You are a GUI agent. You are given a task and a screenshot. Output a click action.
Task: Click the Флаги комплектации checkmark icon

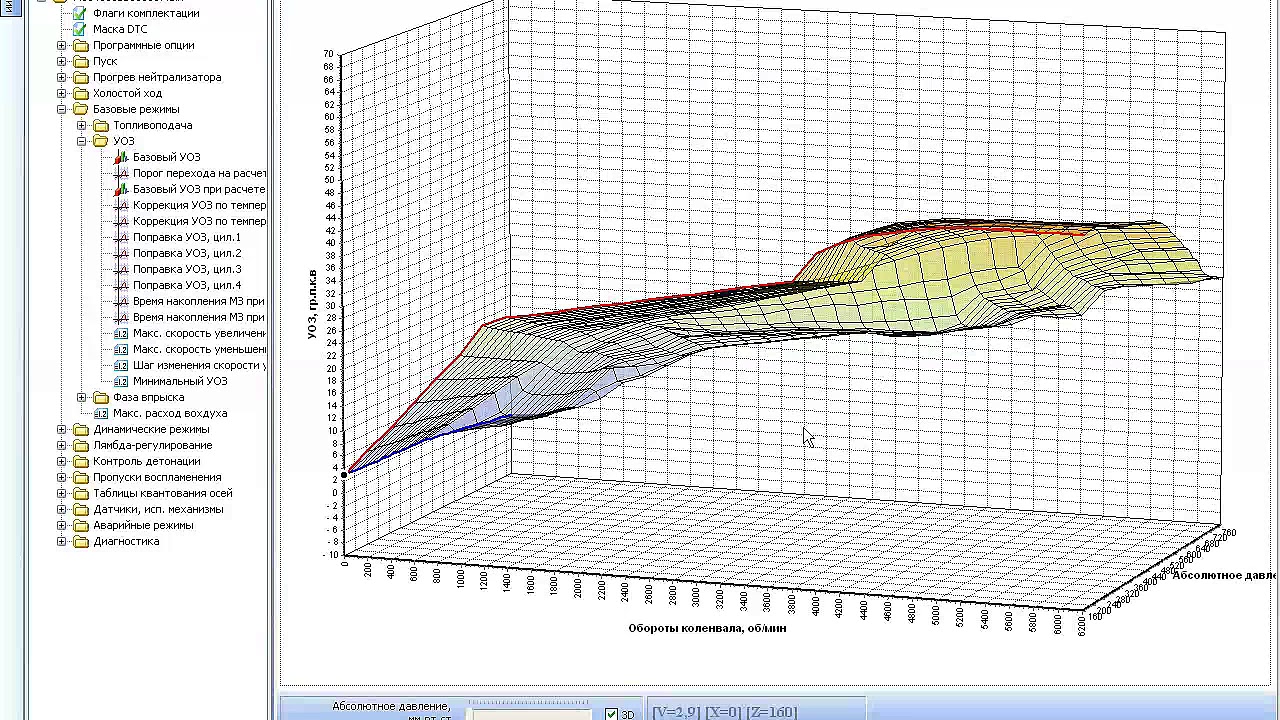tap(80, 13)
